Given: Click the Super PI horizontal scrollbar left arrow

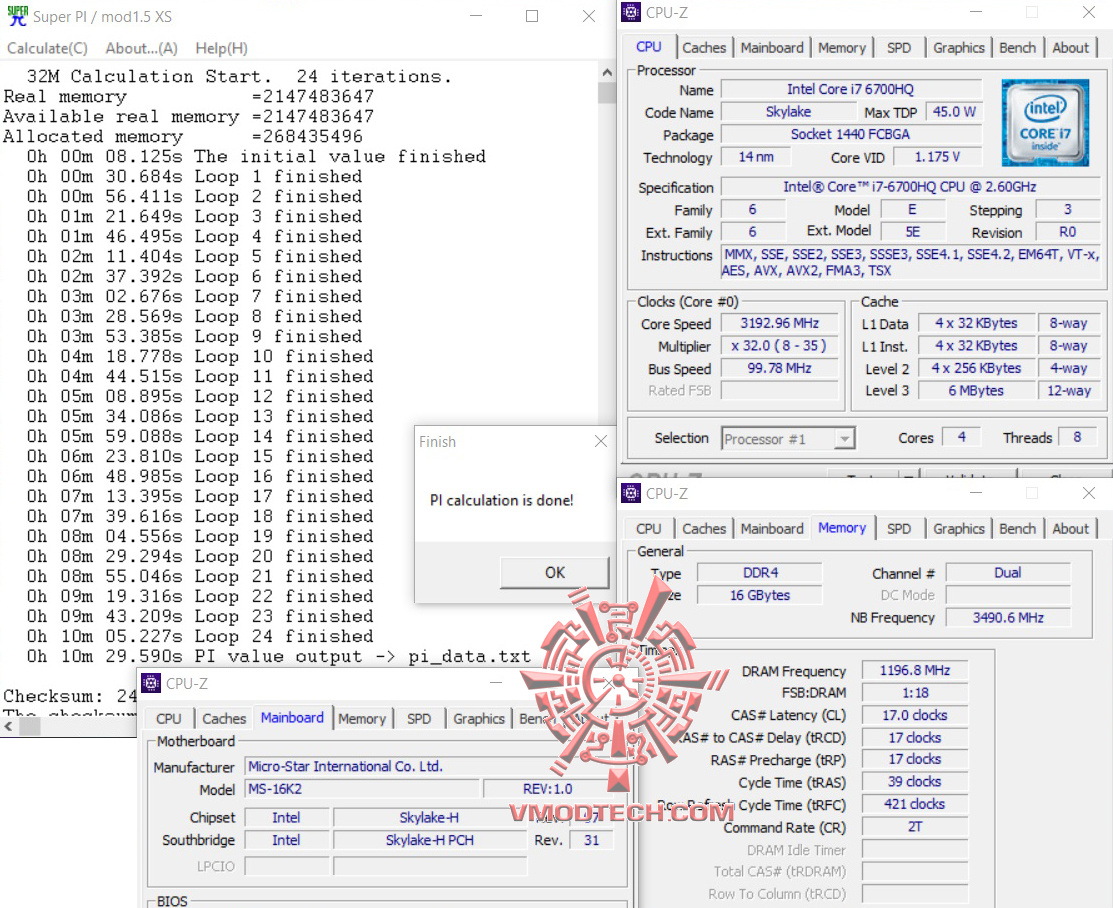Looking at the screenshot, I should (9, 727).
